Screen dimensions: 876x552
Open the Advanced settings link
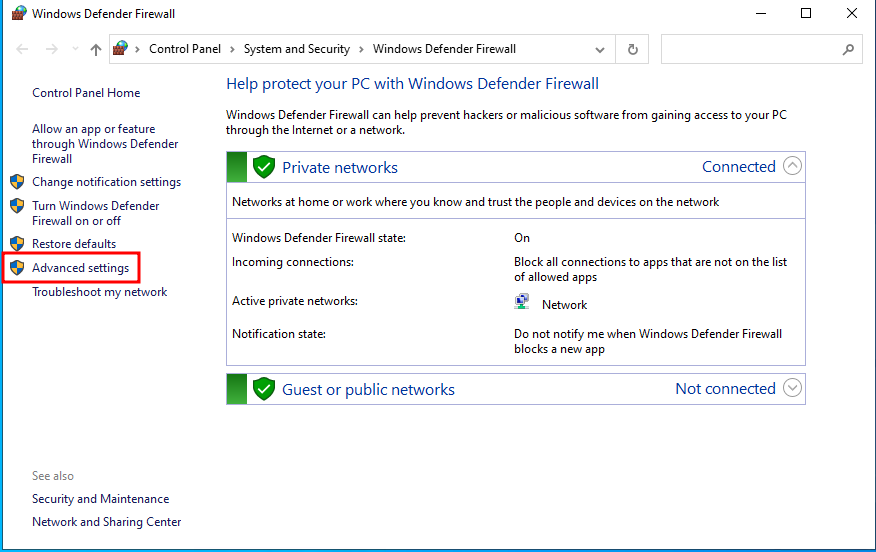tap(80, 268)
